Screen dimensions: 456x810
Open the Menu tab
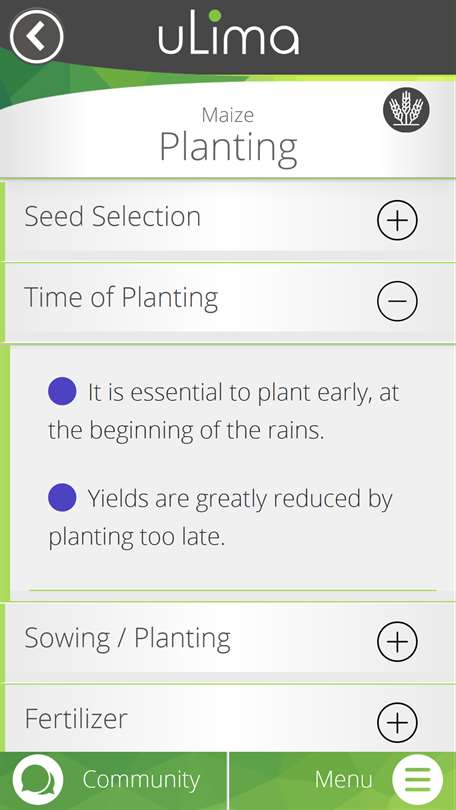tap(343, 781)
